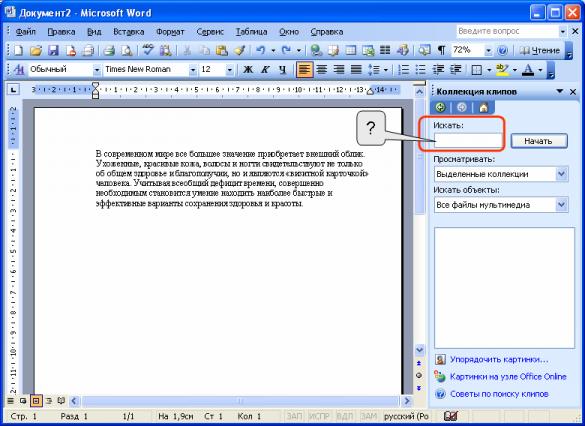Expand the line spacing options arrow
The height and width of the screenshot is (426, 585).
(x=386, y=70)
